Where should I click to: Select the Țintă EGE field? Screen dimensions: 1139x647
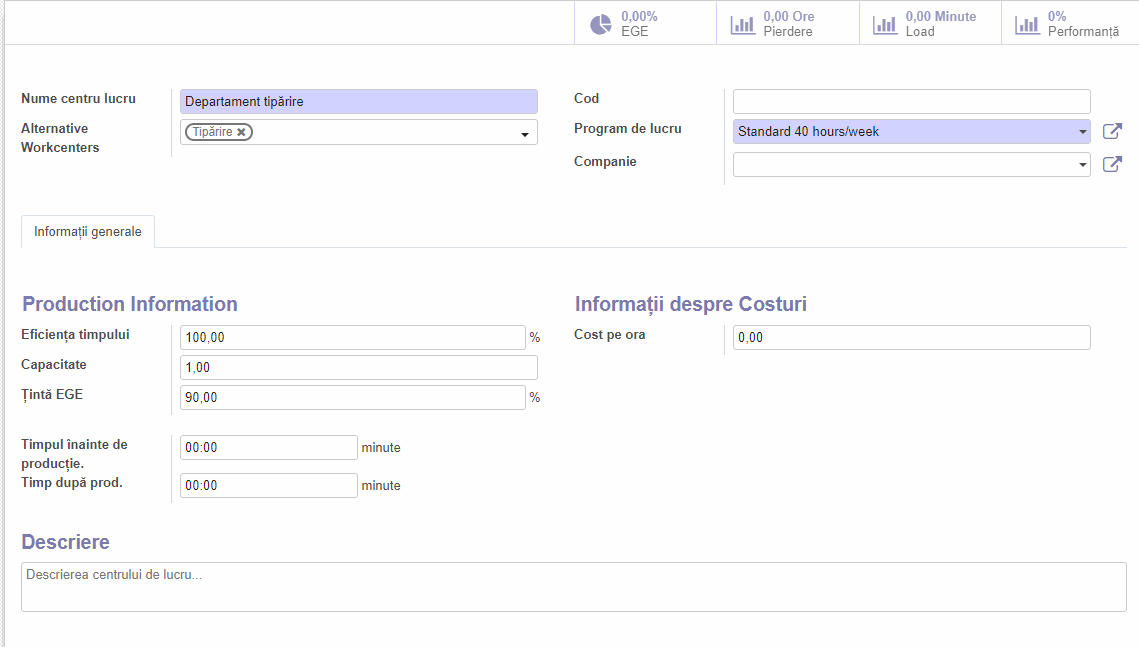[x=352, y=397]
